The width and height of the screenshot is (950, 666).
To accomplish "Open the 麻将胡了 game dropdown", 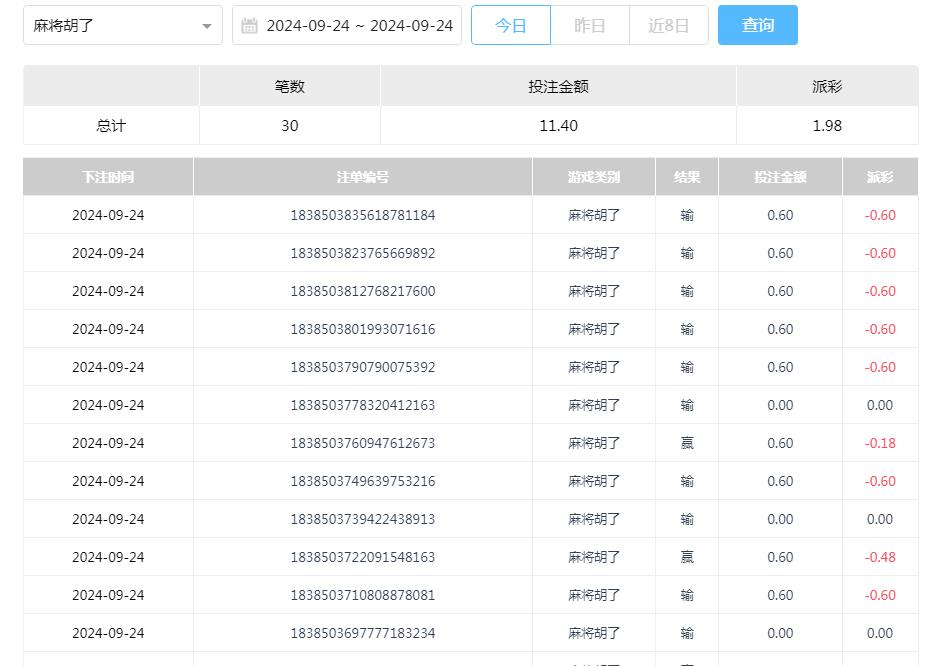I will [x=110, y=26].
